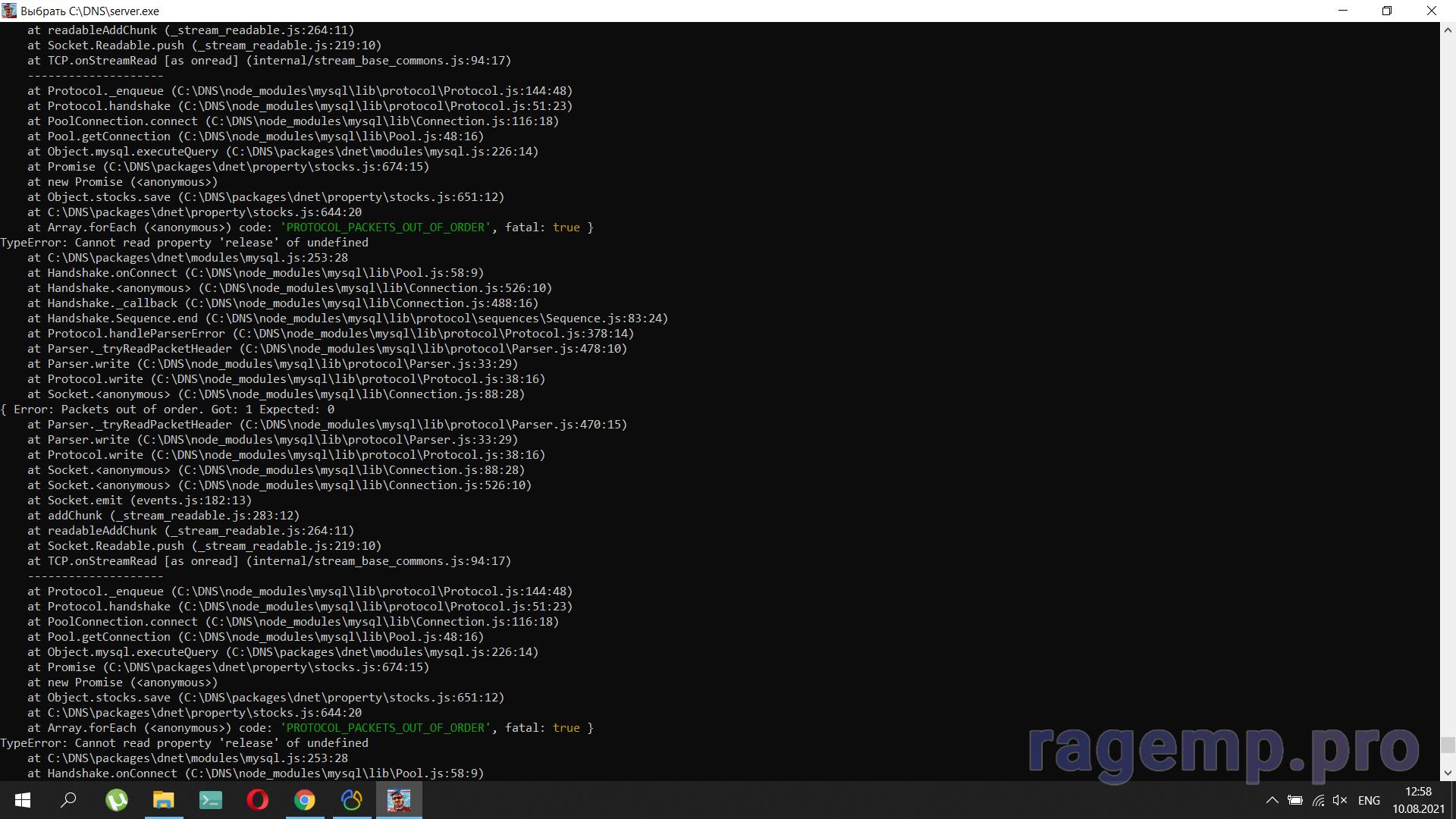Viewport: 1456px width, 819px height.
Task: Click the vertical scrollbar thumb
Action: 1448,745
